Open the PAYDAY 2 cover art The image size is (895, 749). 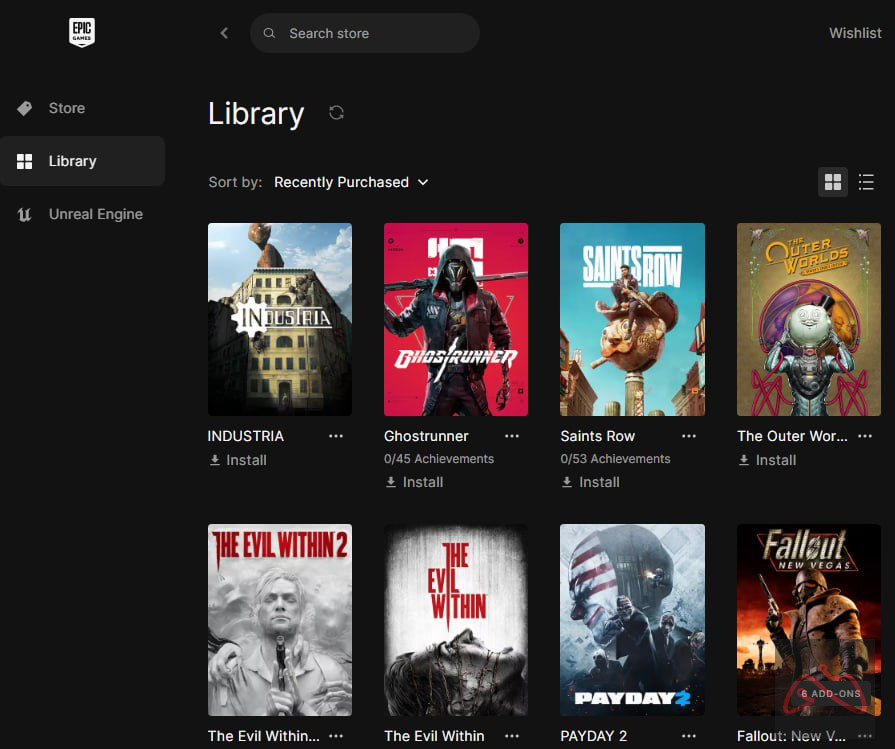pos(632,620)
